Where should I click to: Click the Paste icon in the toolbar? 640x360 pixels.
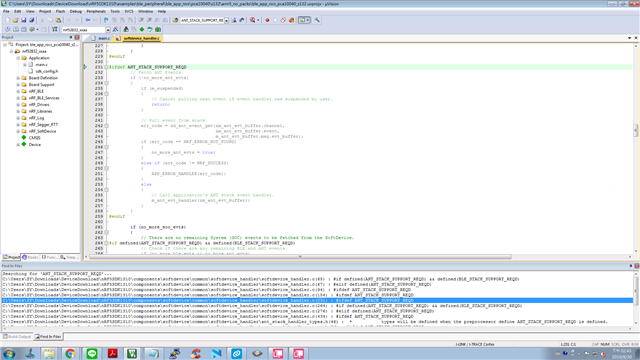[x=58, y=20]
